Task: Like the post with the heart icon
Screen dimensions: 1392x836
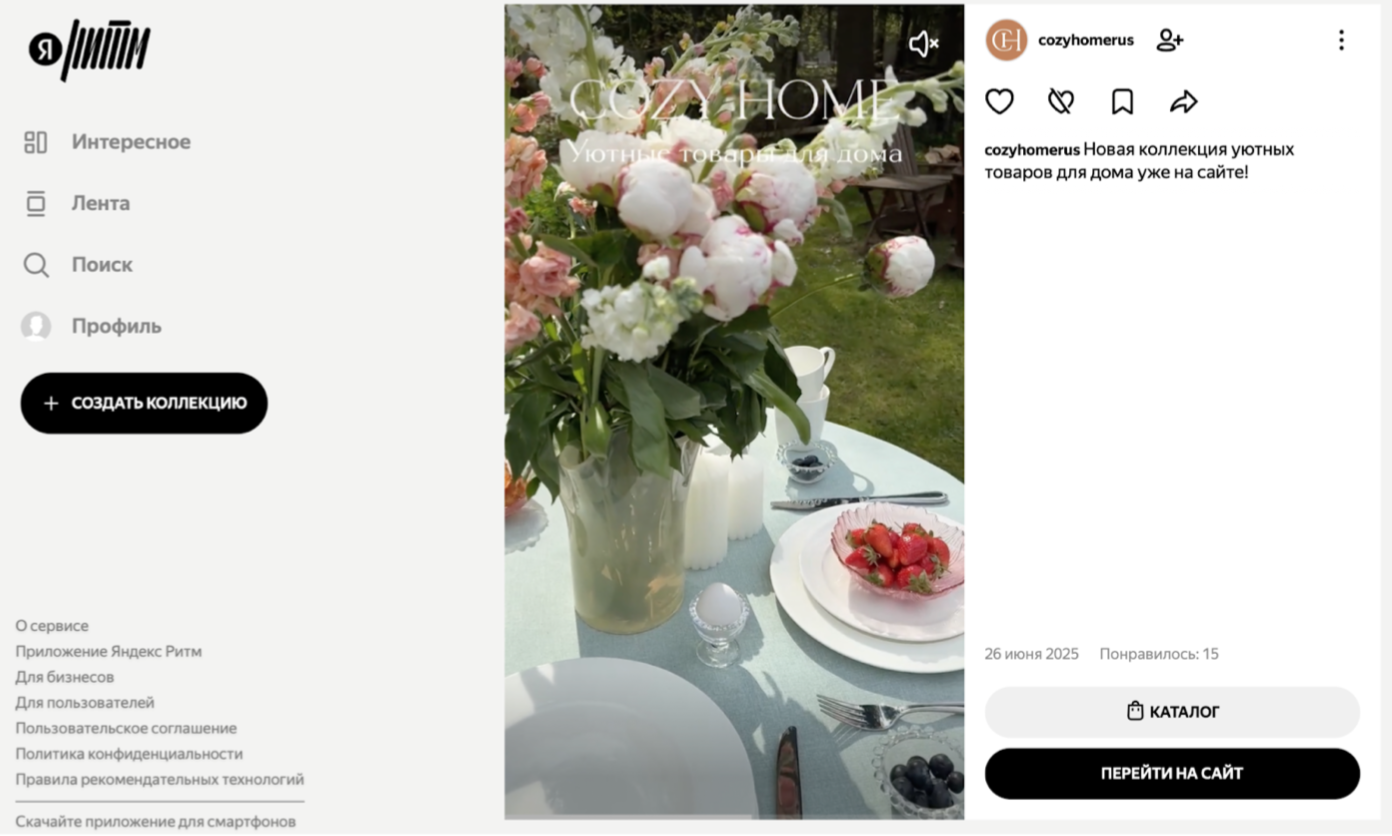Action: (x=999, y=101)
